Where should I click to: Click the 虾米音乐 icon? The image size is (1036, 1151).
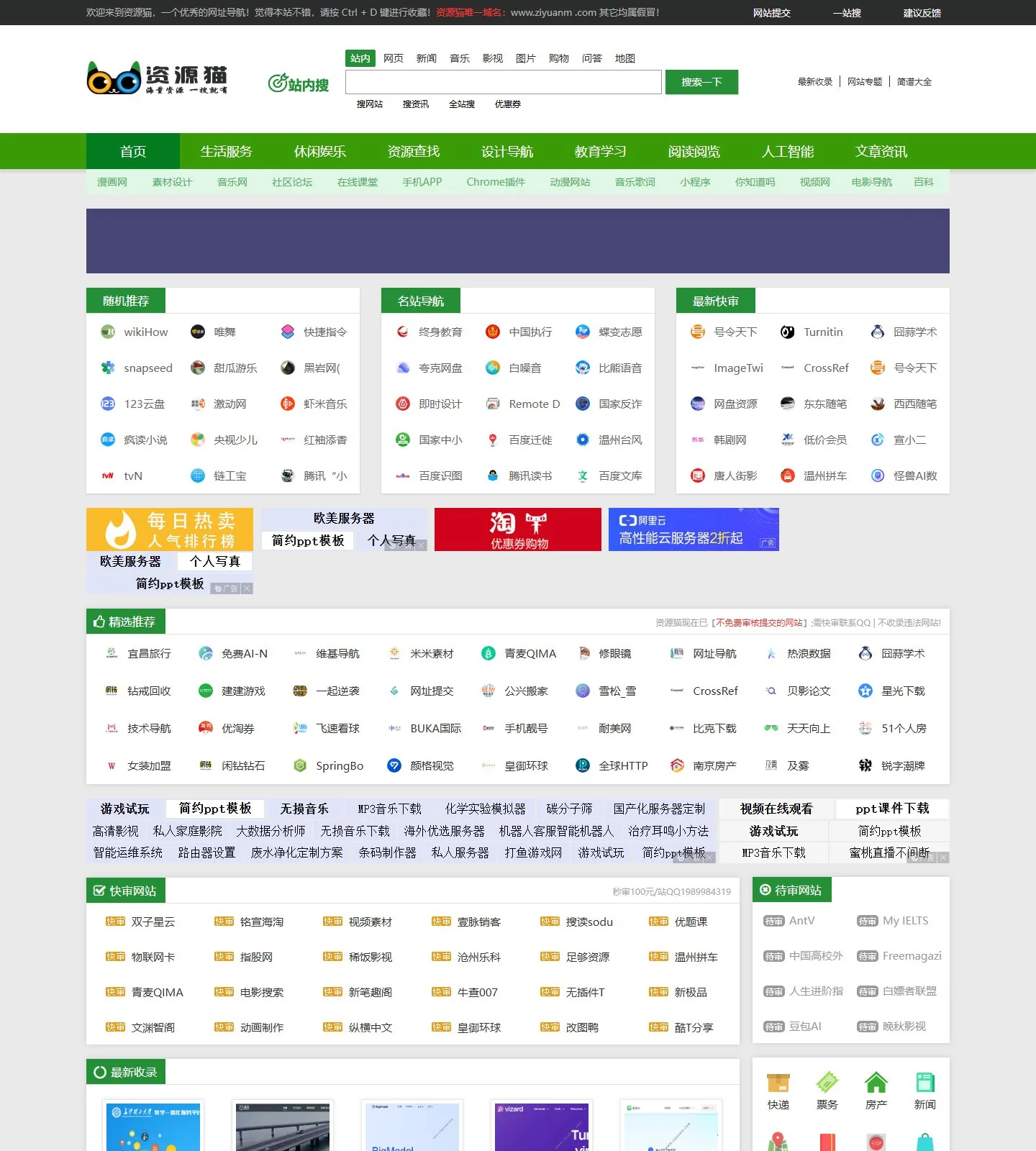[288, 404]
